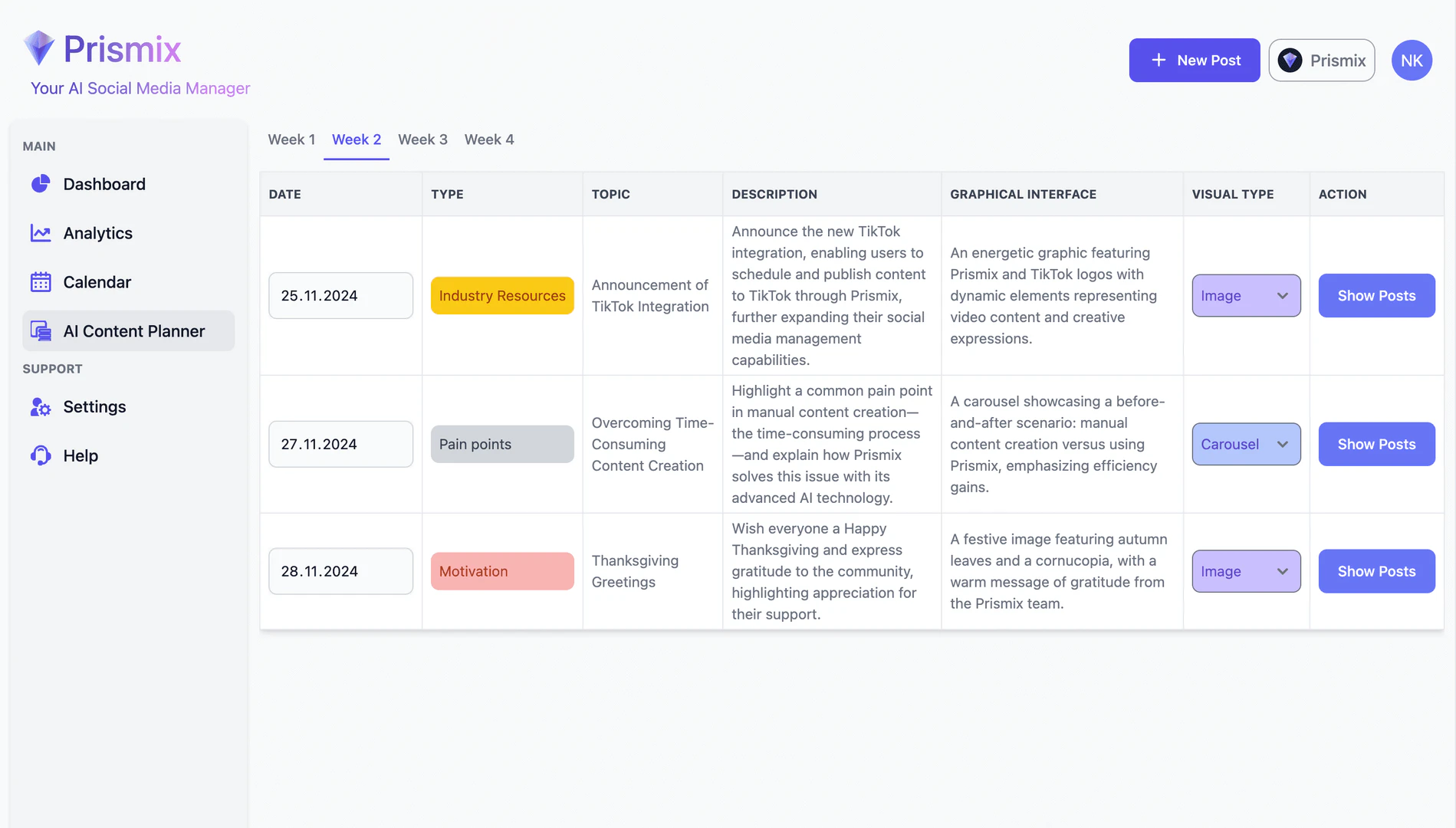The width and height of the screenshot is (1456, 828).
Task: Click the Prismix gem icon near top right
Action: [x=1290, y=60]
